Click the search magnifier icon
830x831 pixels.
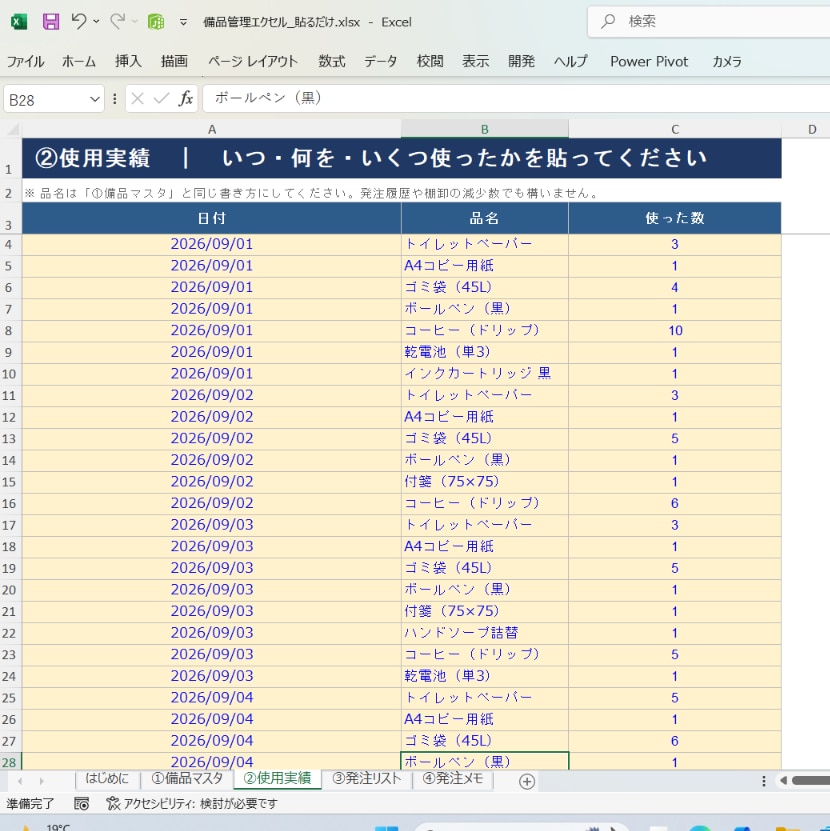click(x=608, y=21)
